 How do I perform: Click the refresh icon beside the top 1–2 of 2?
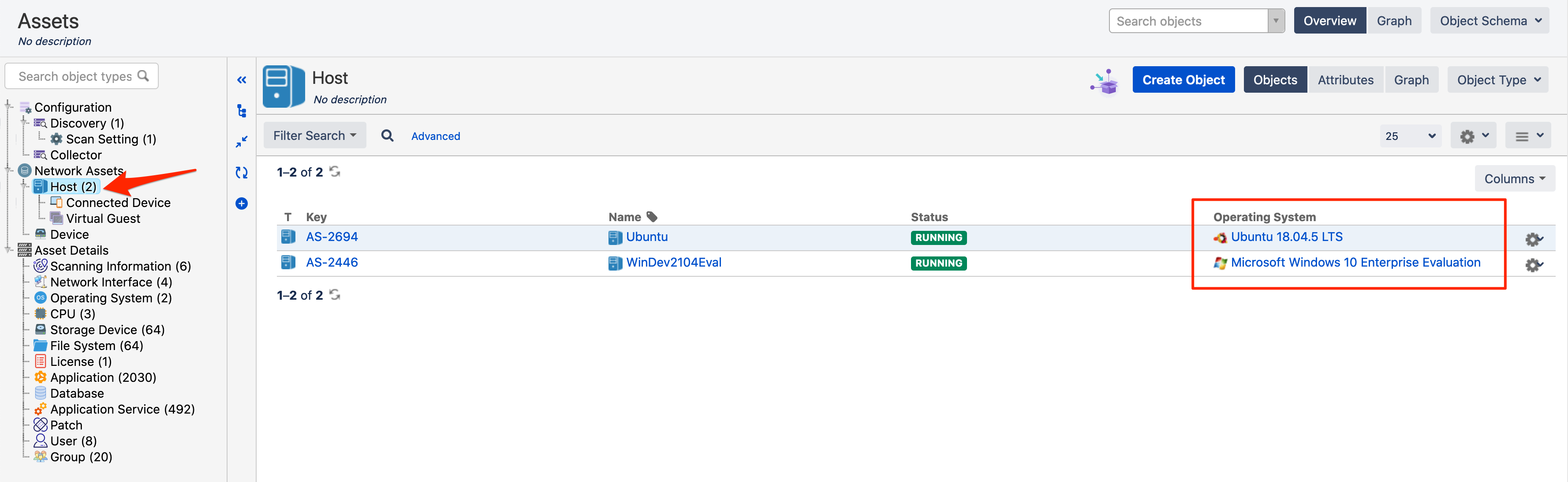[335, 172]
